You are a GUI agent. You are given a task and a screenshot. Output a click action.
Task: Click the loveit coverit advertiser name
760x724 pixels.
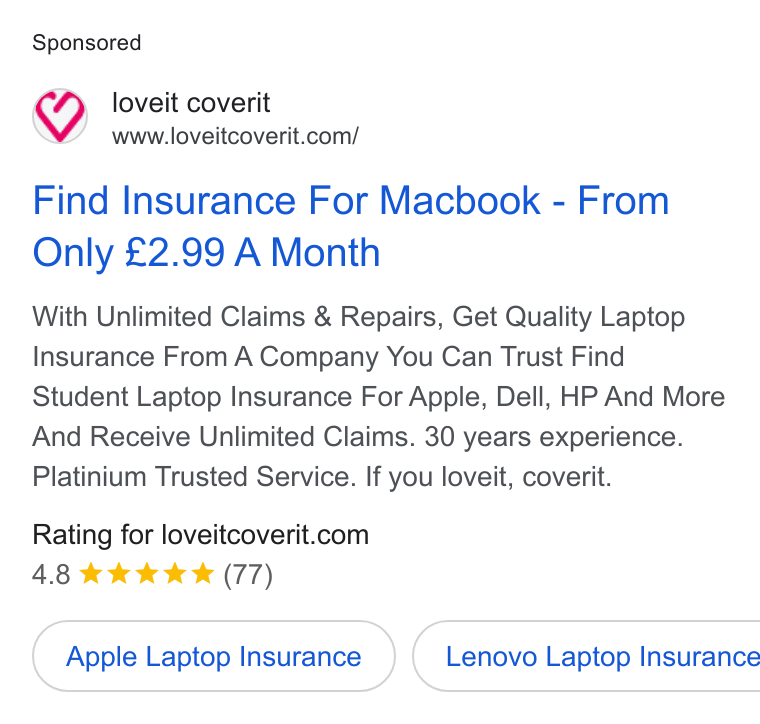[191, 103]
